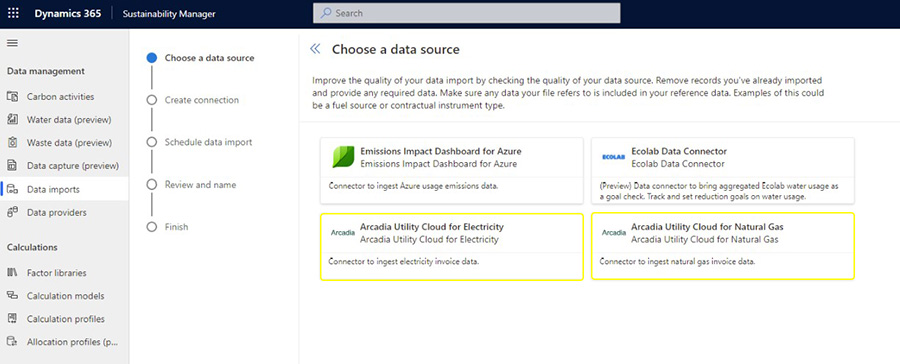Click the Calculation profiles icon
The height and width of the screenshot is (364, 900).
click(x=13, y=319)
